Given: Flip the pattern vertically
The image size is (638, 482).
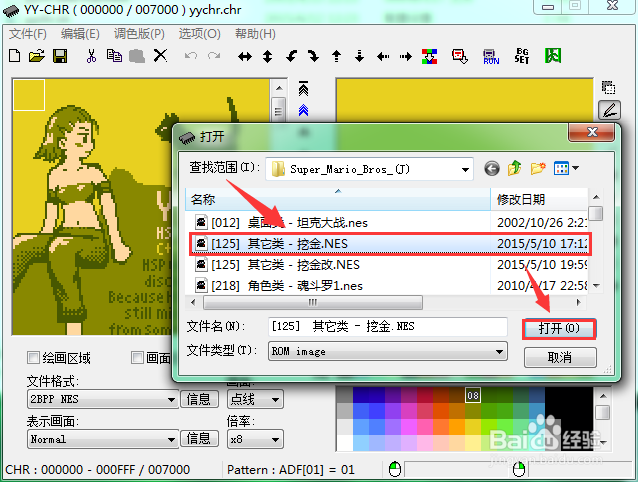Looking at the screenshot, I should [x=267, y=57].
